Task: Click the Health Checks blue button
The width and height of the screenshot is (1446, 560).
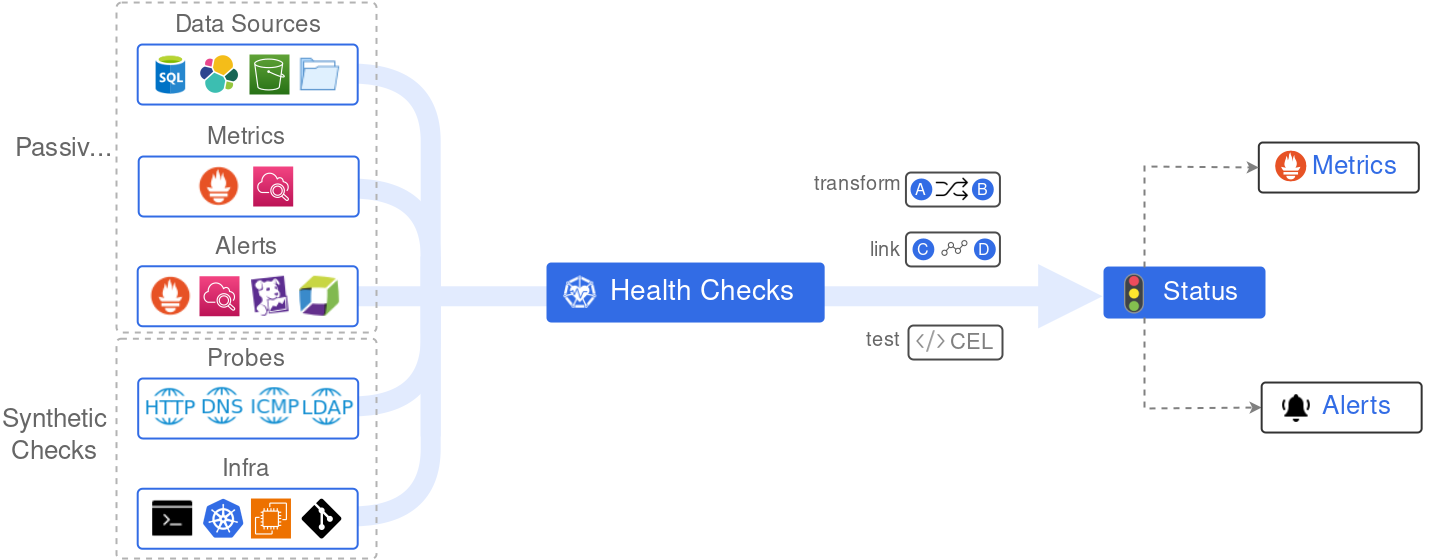Action: click(x=685, y=292)
